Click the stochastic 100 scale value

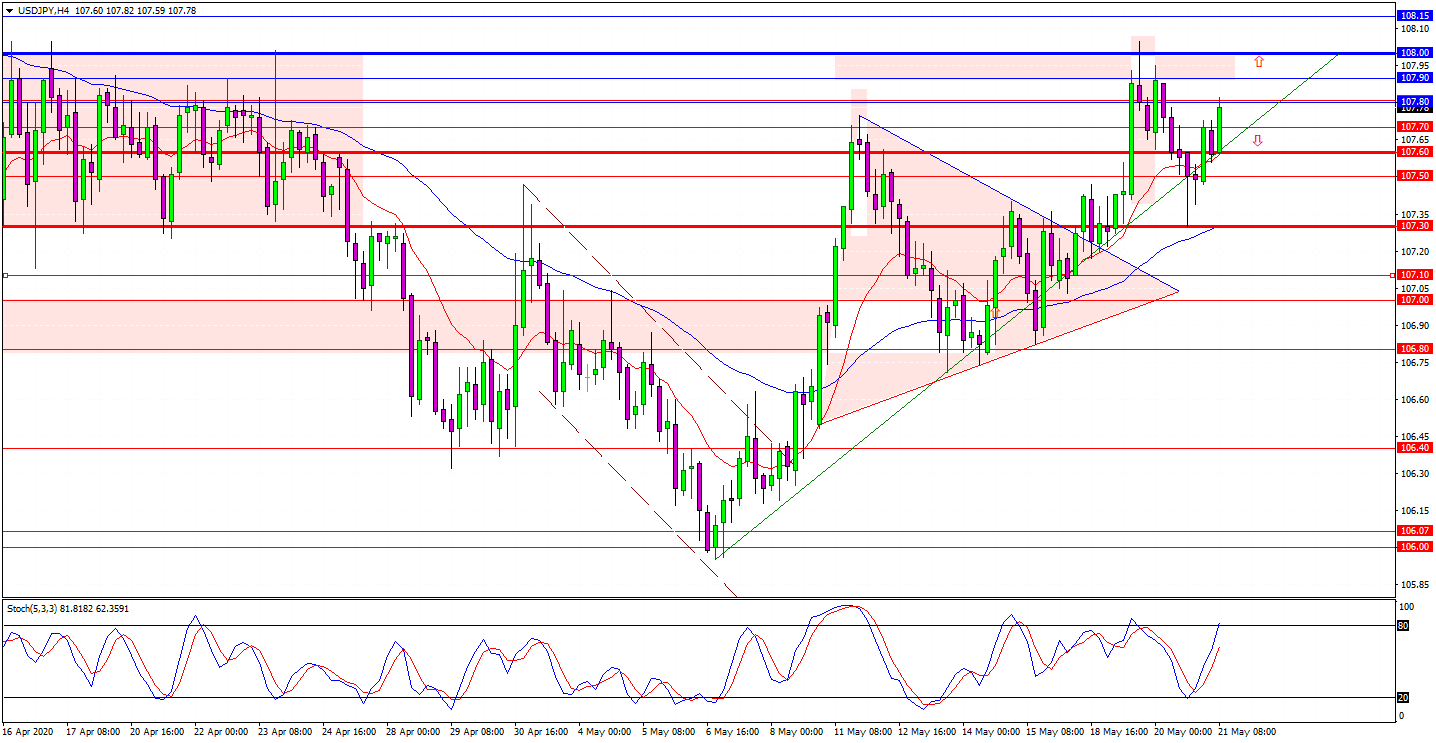[1405, 607]
